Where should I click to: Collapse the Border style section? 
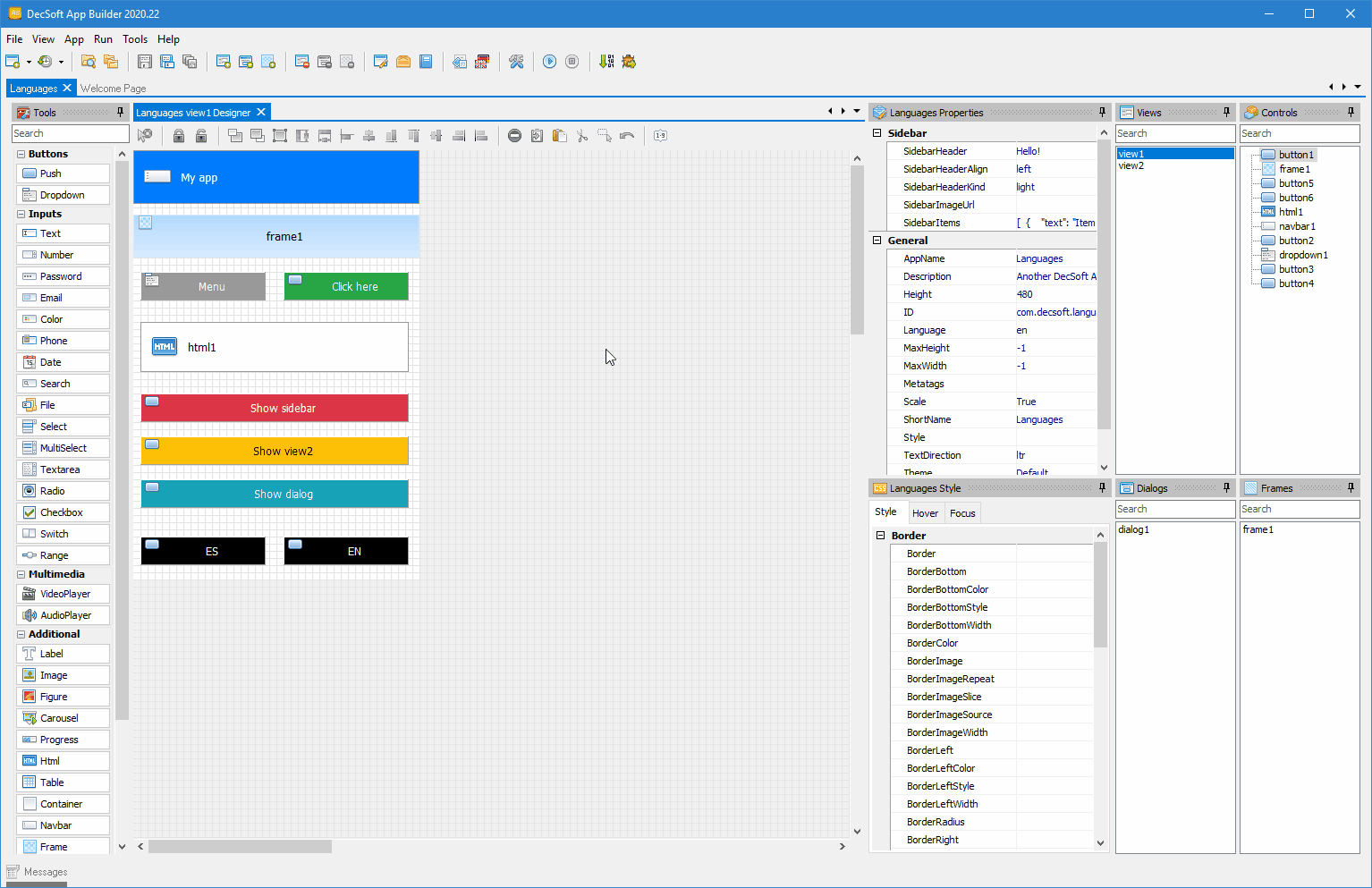click(x=881, y=536)
